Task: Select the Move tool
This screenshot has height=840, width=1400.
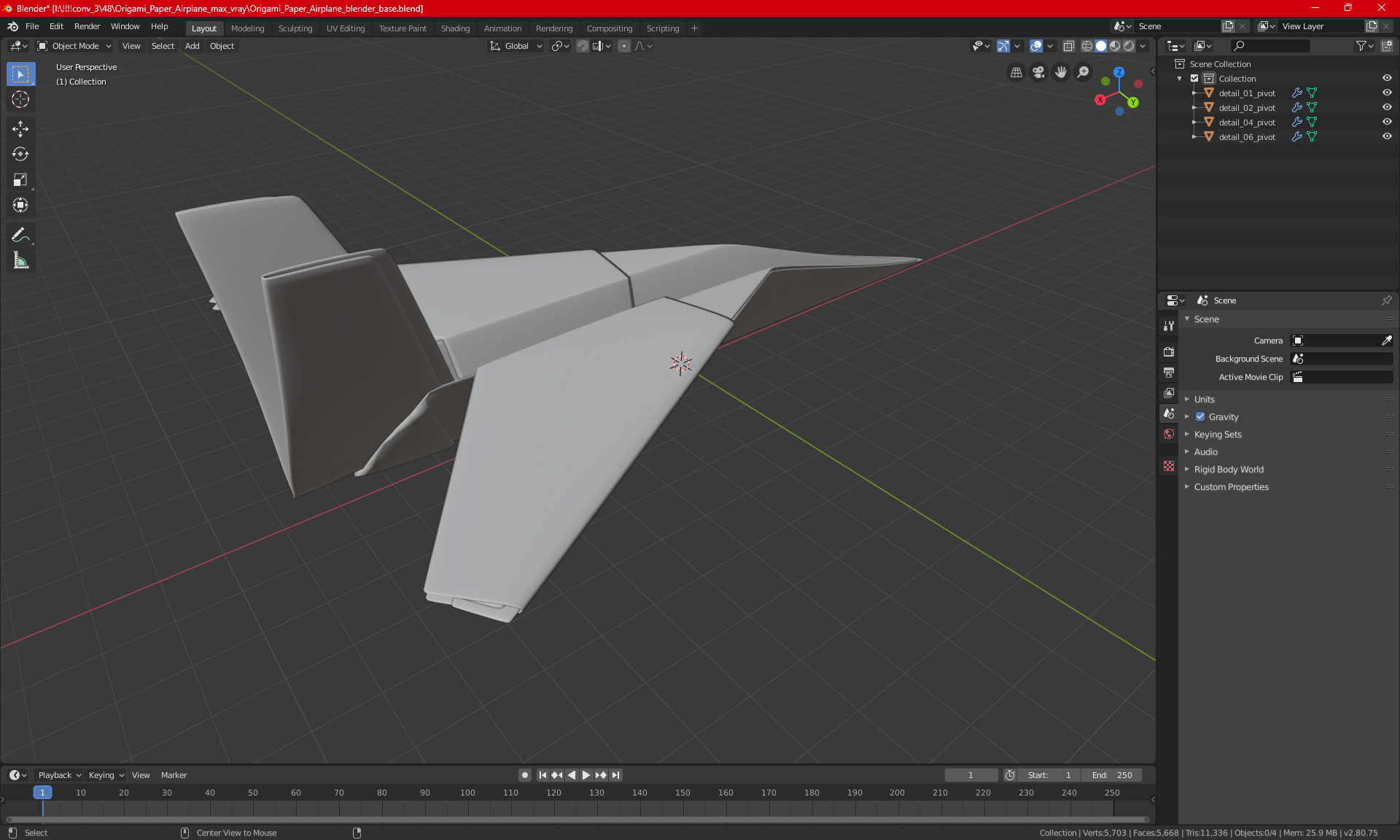Action: point(20,129)
